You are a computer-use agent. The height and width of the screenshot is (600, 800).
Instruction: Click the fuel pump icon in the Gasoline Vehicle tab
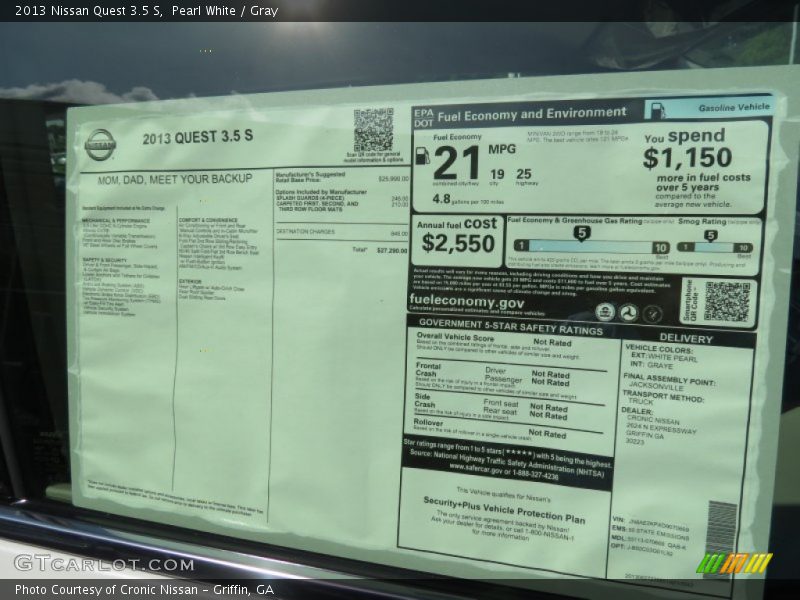658,110
